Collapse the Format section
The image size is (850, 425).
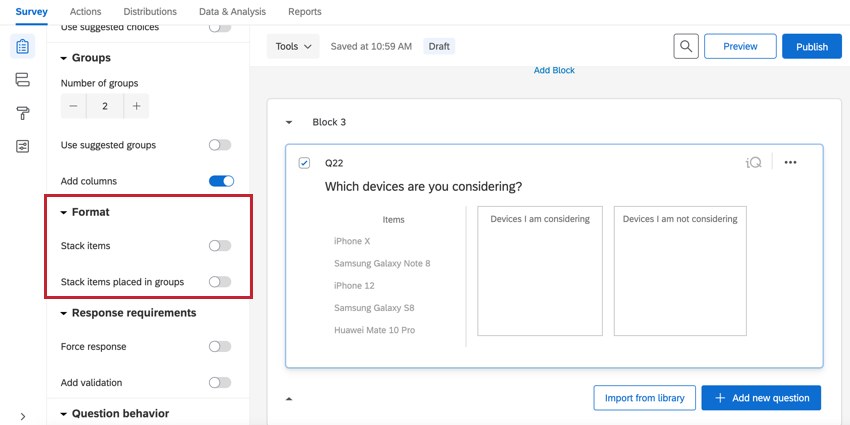(65, 213)
